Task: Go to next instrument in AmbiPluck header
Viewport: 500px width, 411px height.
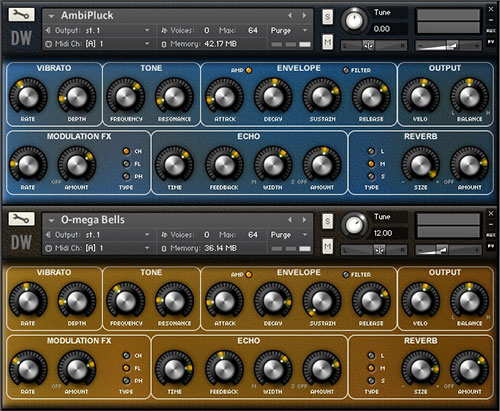Action: pyautogui.click(x=304, y=15)
